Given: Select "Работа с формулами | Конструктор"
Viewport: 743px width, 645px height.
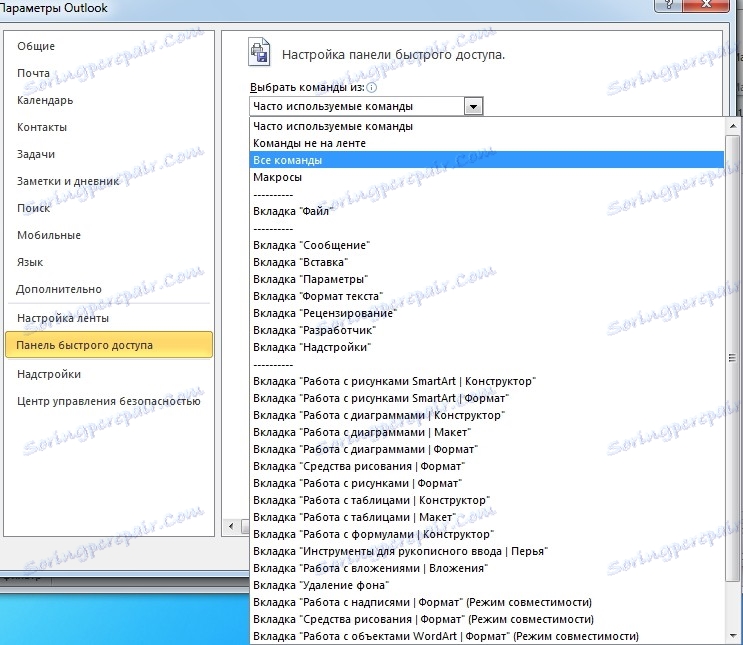Looking at the screenshot, I should 487,535.
